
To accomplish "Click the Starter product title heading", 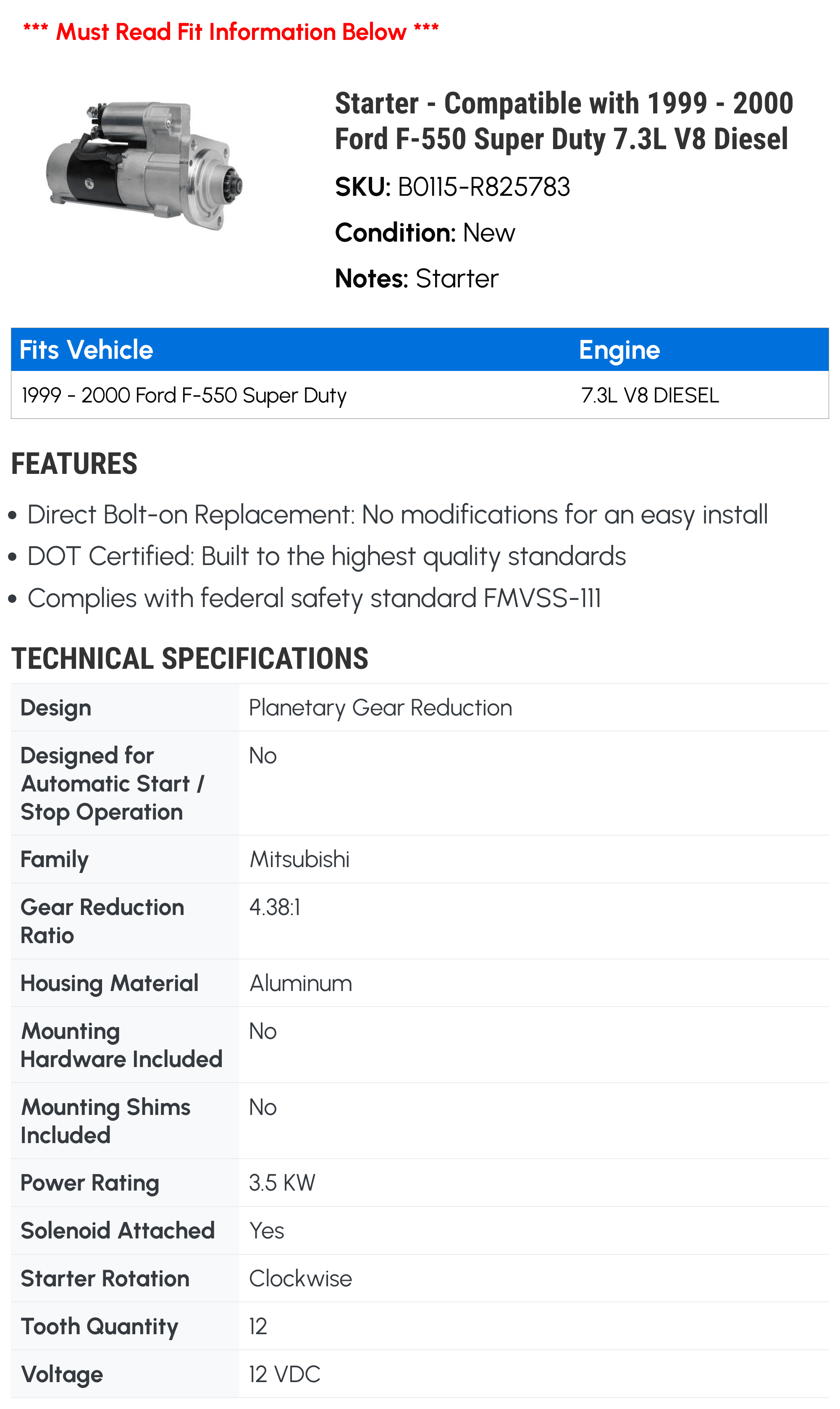I will 563,121.
